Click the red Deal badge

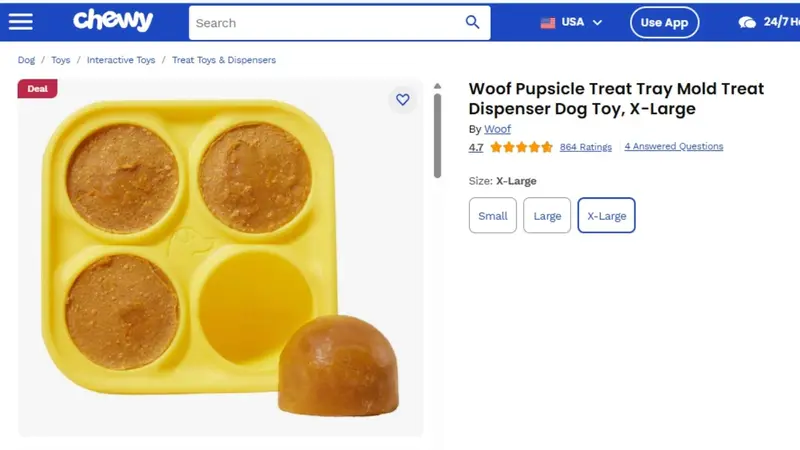click(37, 89)
